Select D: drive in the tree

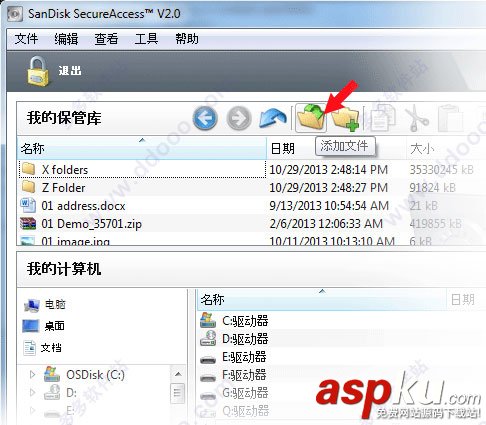(71, 393)
